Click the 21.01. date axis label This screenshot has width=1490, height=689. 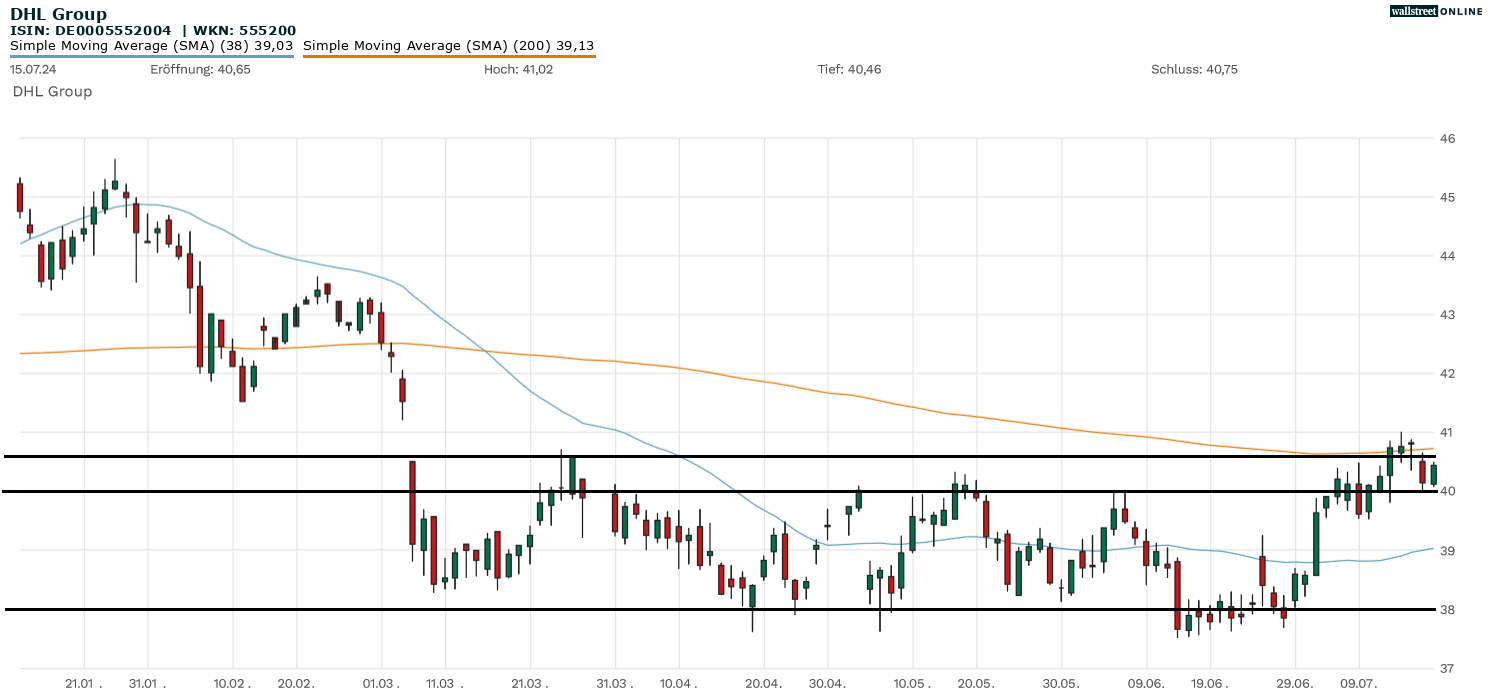pyautogui.click(x=84, y=682)
